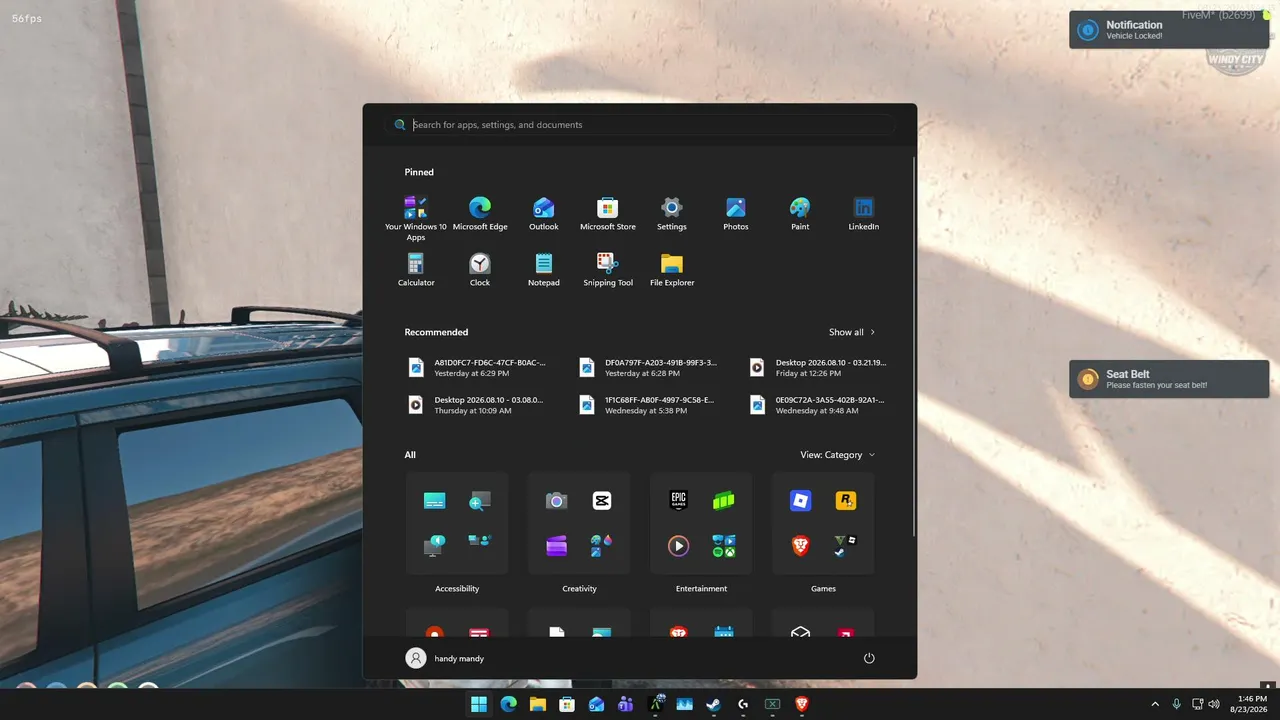Viewport: 1280px width, 720px height.
Task: Open Outlook from the taskbar
Action: [x=596, y=704]
